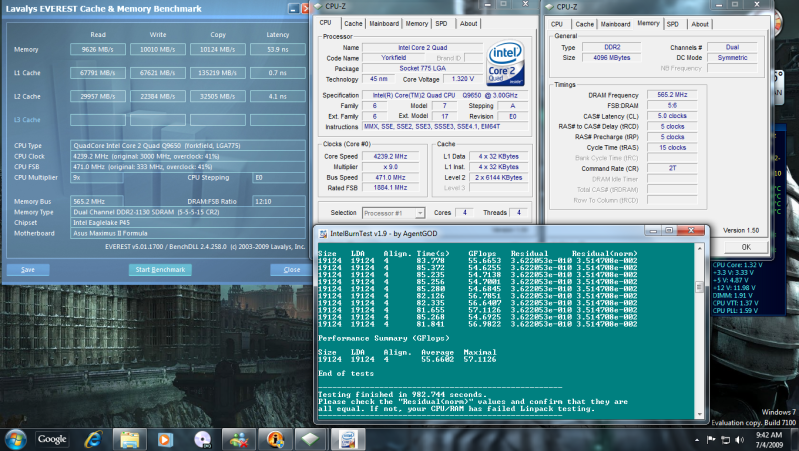Switch to SPD tab in right CPU-Z
The height and width of the screenshot is (451, 799).
673,24
